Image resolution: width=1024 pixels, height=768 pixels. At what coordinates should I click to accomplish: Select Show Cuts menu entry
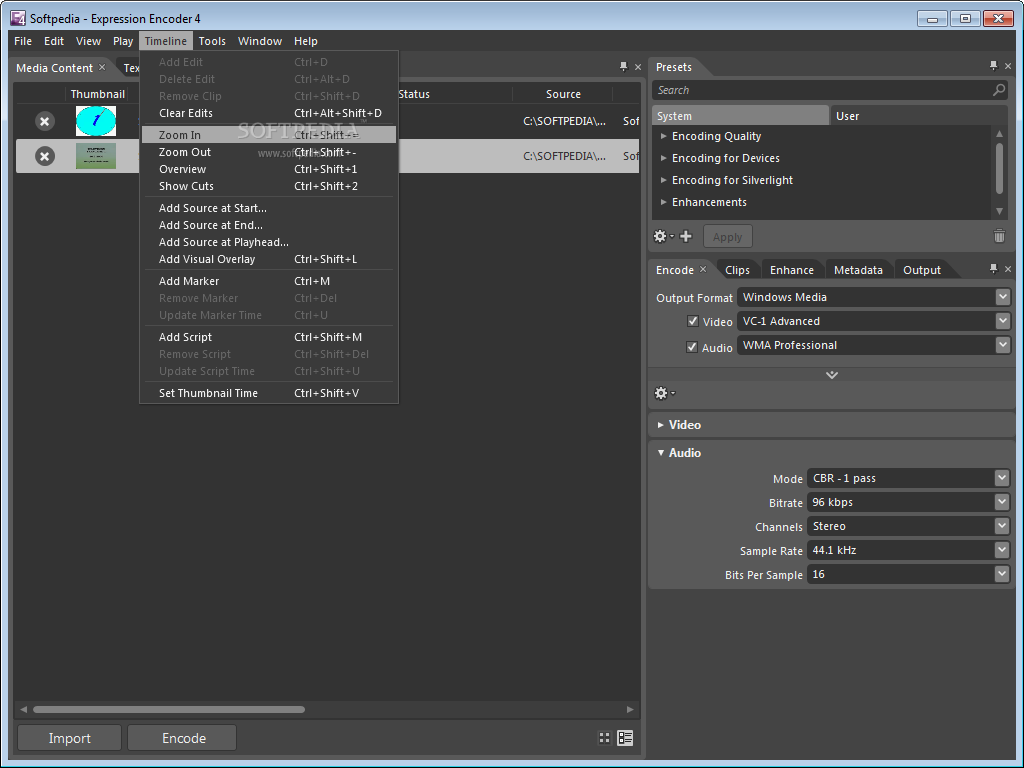268,186
